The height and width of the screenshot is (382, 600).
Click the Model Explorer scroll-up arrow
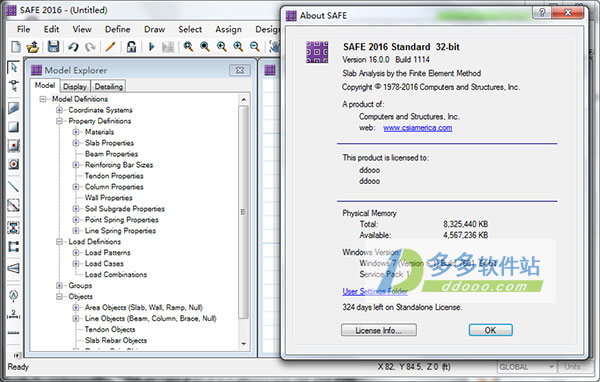click(x=243, y=100)
